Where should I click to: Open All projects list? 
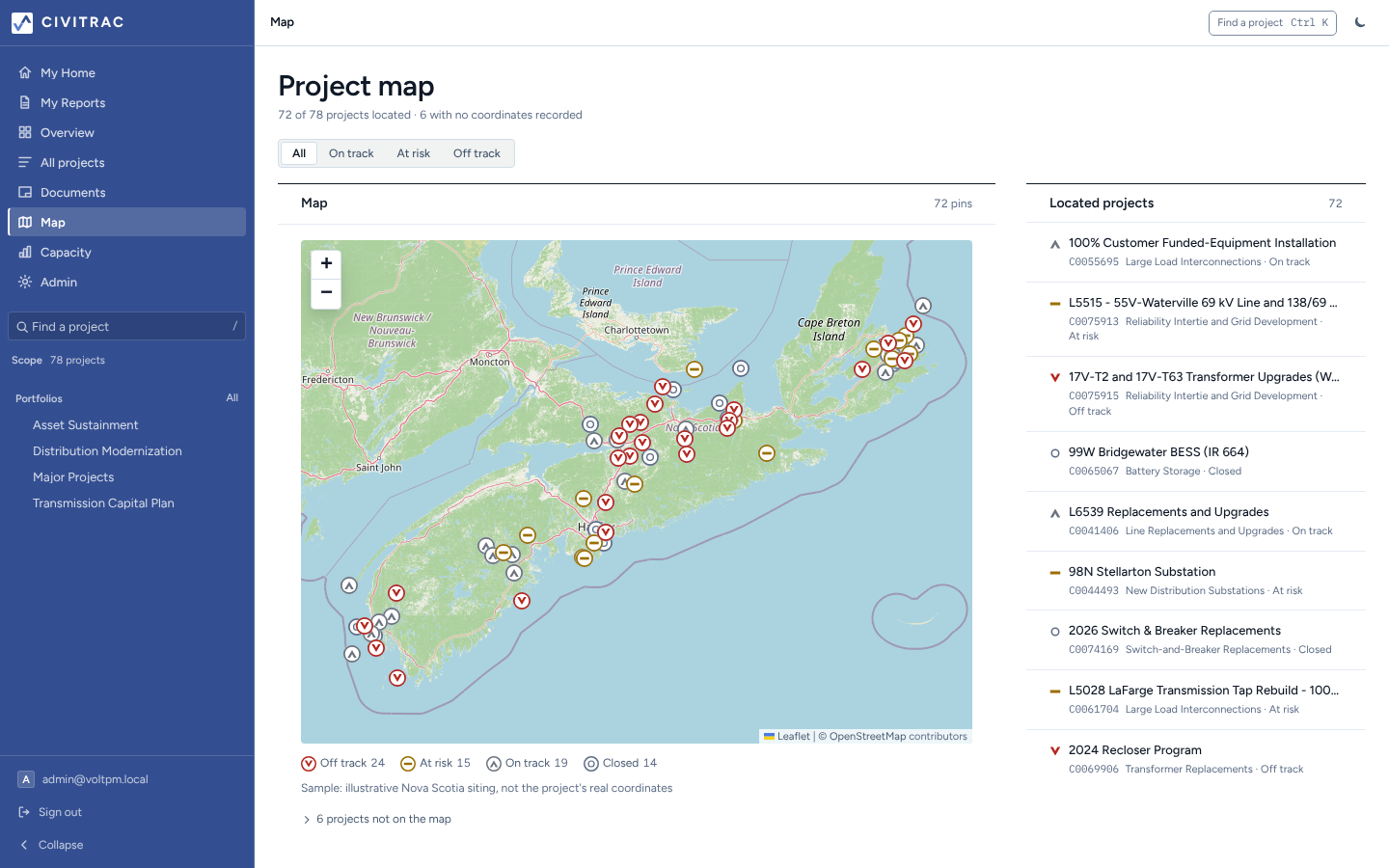pos(126,162)
